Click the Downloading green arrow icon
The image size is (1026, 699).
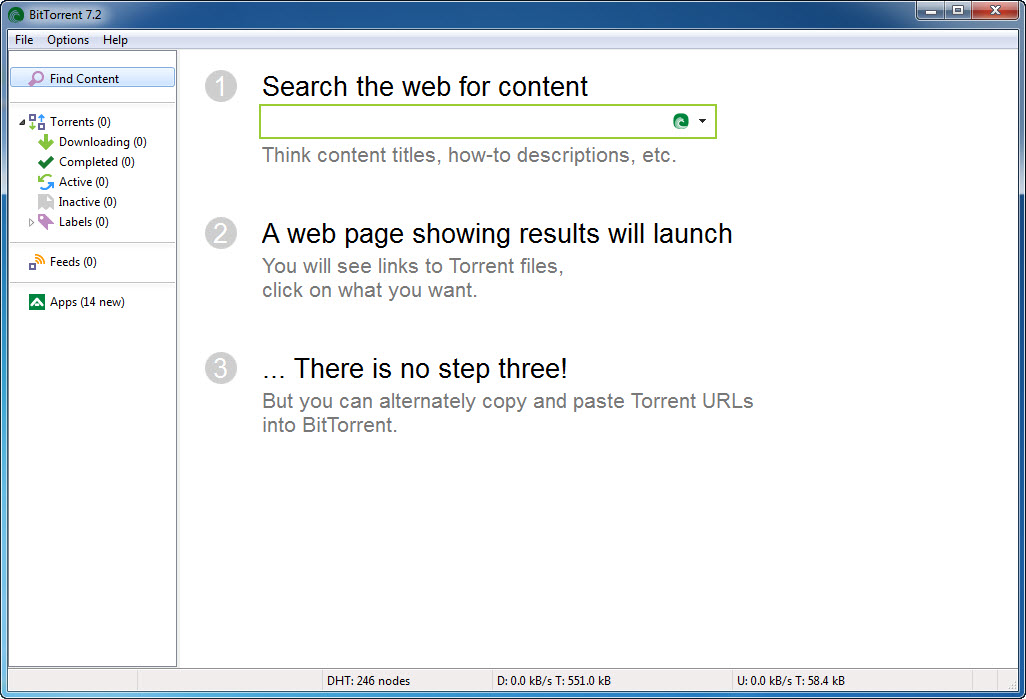pyautogui.click(x=45, y=142)
